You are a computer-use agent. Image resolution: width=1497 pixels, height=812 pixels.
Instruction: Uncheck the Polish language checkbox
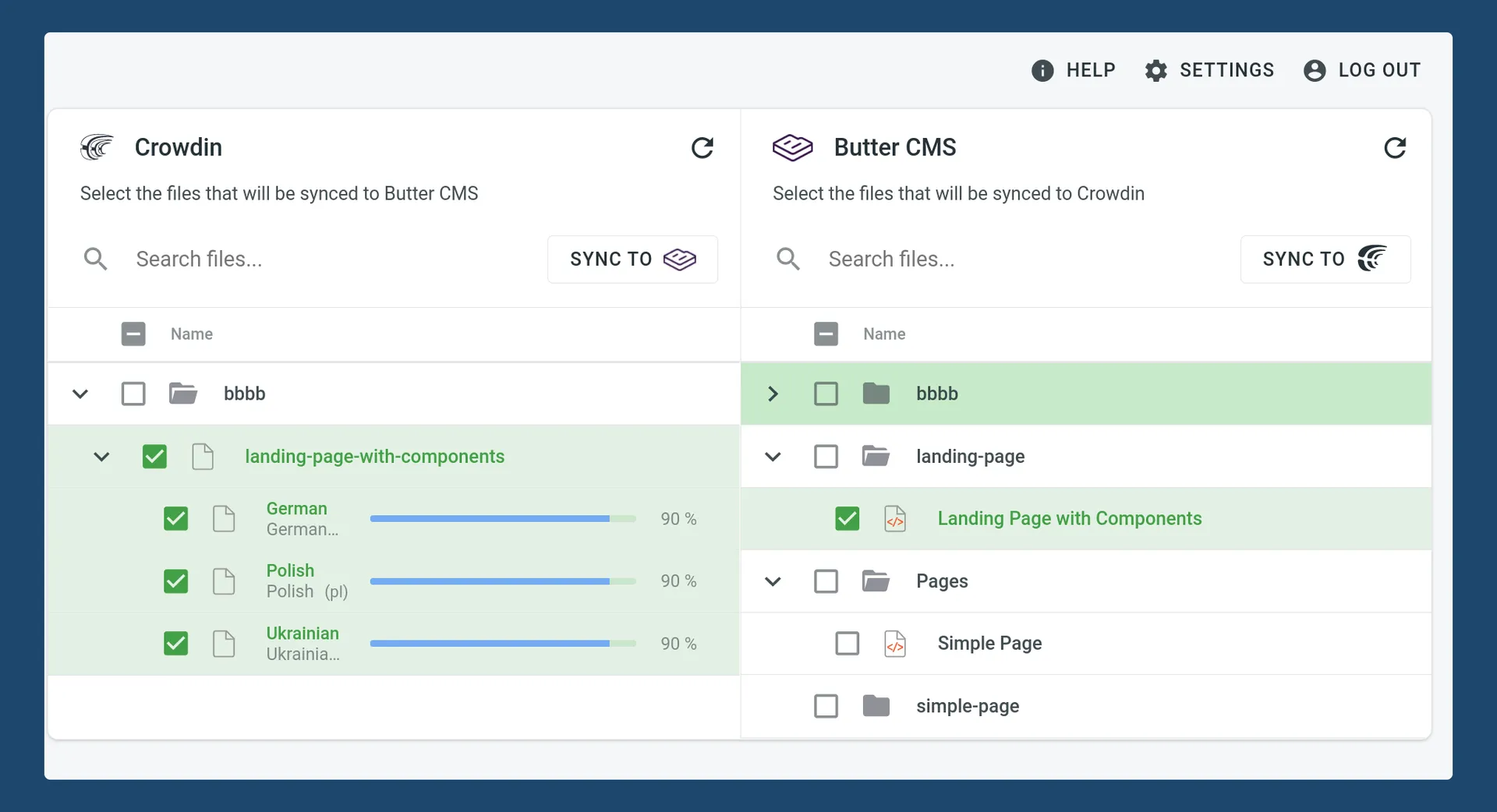click(175, 581)
